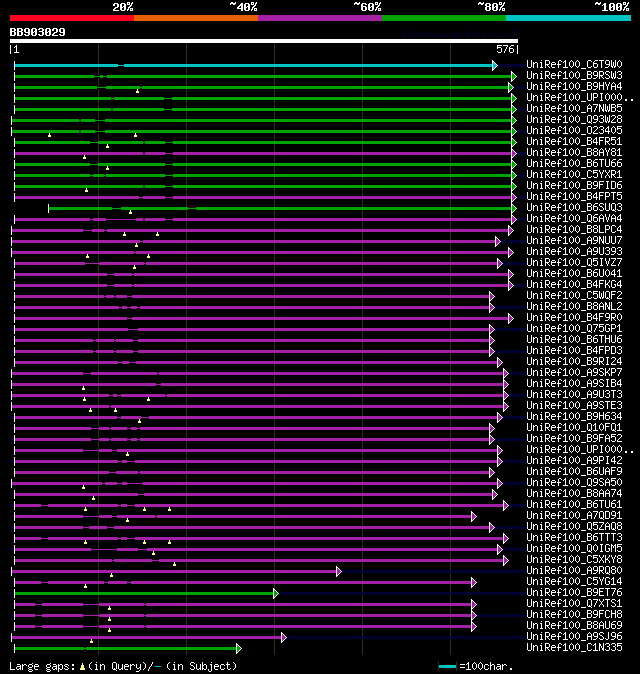640x674 pixels.
Task: Select the UniRef100_A9U393 entry
Action: 574,251
